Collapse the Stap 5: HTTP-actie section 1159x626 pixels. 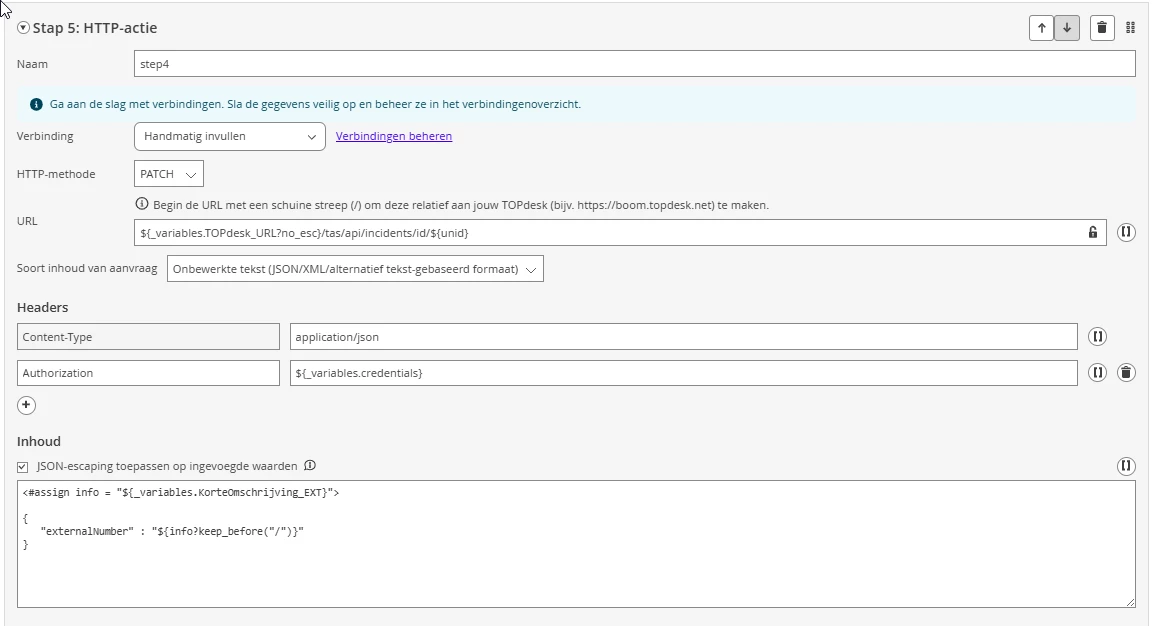[23, 28]
